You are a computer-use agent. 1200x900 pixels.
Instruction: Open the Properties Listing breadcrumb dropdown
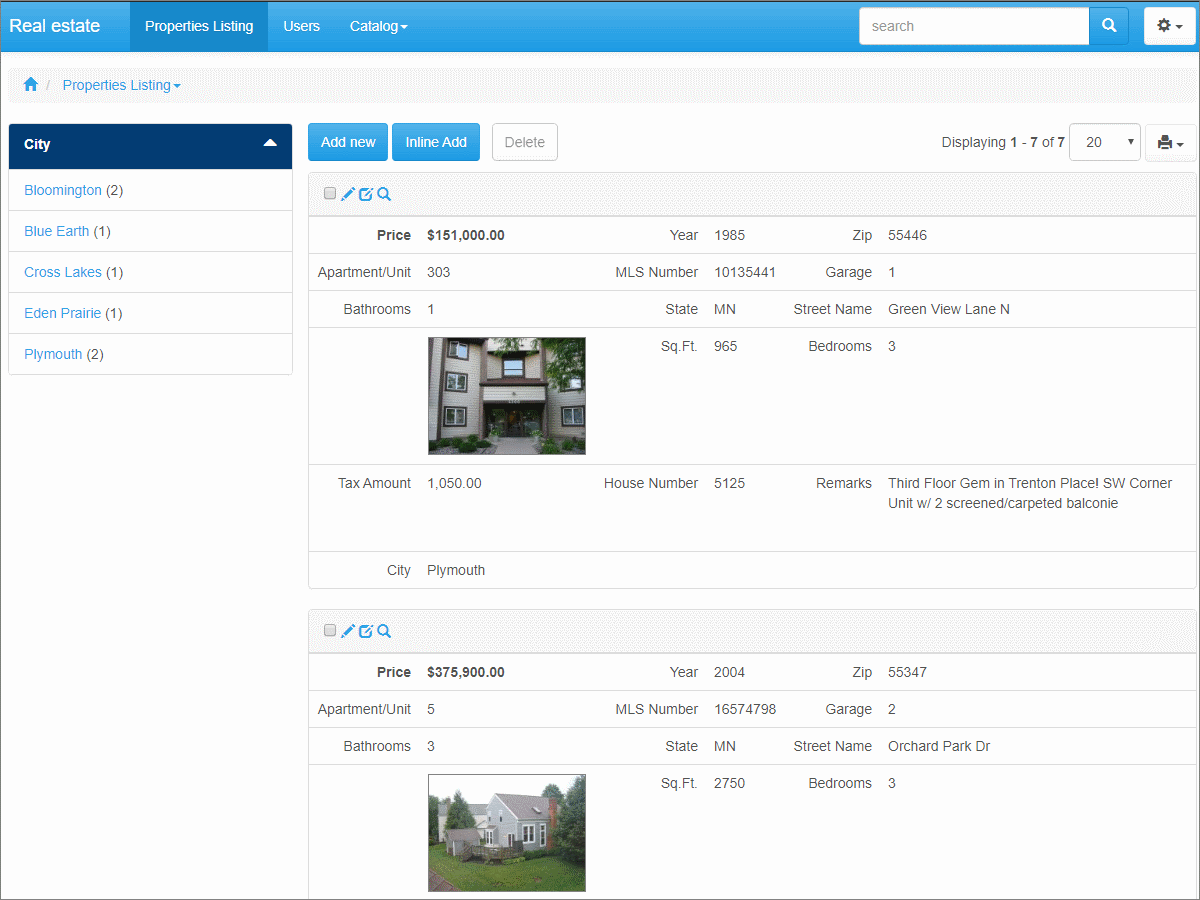(121, 85)
